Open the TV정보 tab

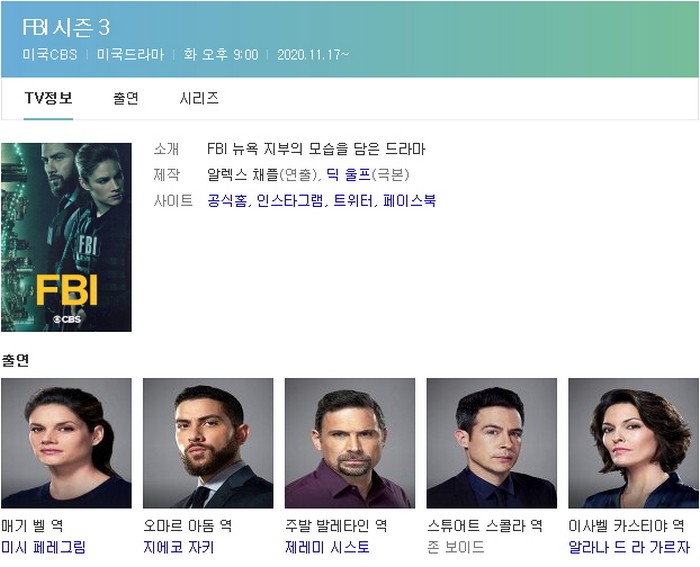pos(48,98)
